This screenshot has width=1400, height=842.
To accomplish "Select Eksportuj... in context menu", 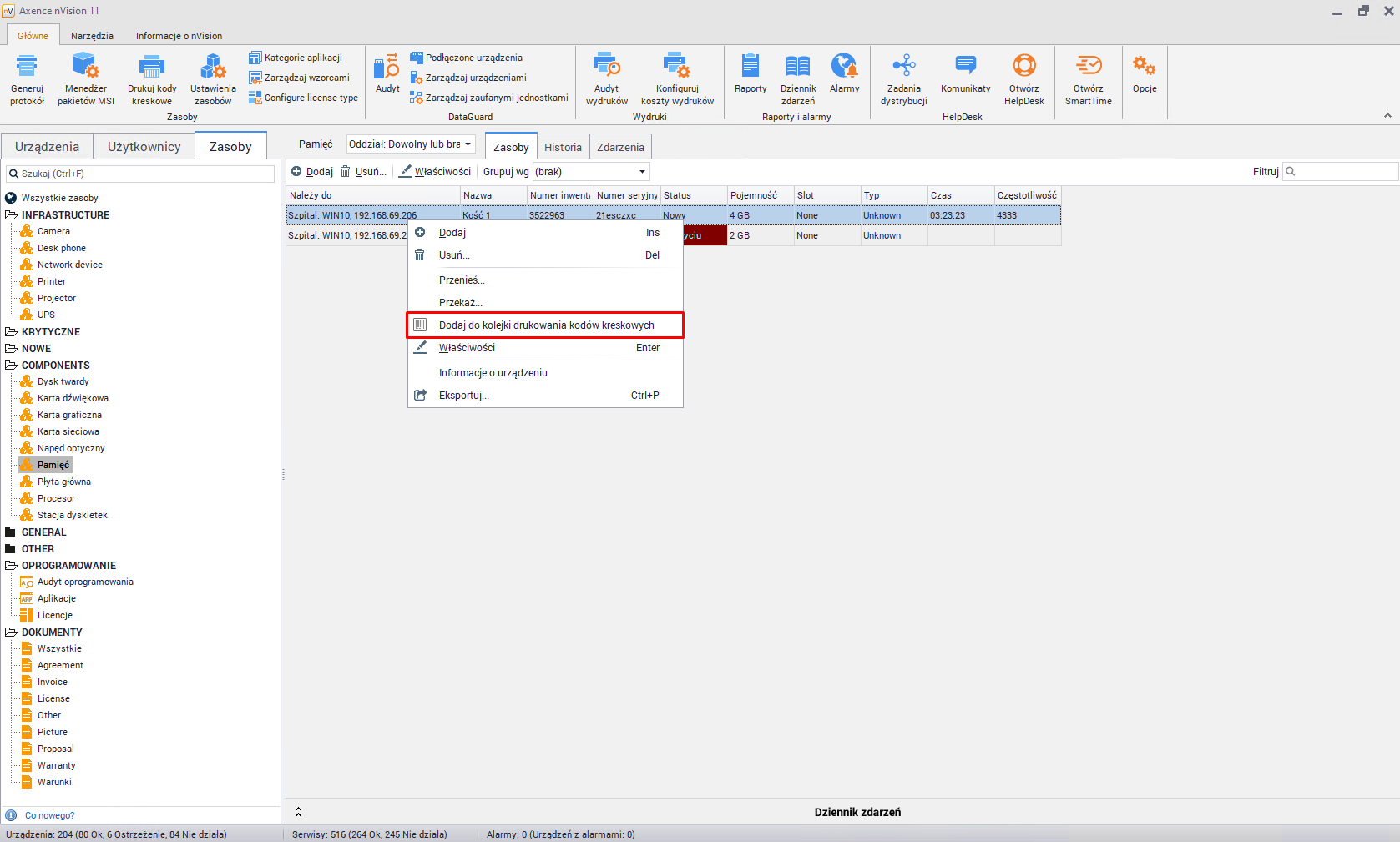I will tap(463, 396).
